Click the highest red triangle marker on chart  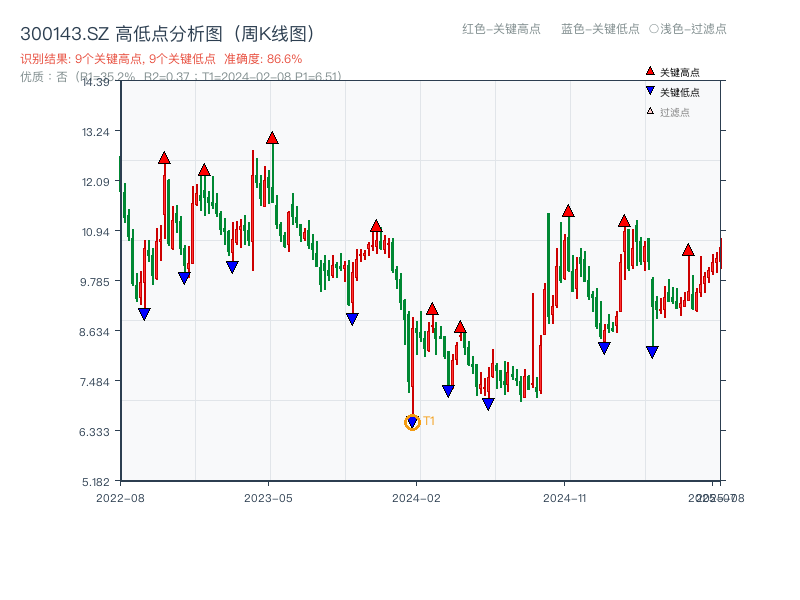point(270,137)
